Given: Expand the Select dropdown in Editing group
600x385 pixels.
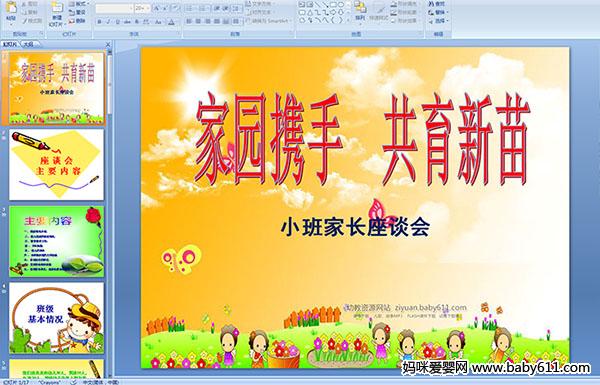Looking at the screenshot, I should 439,21.
